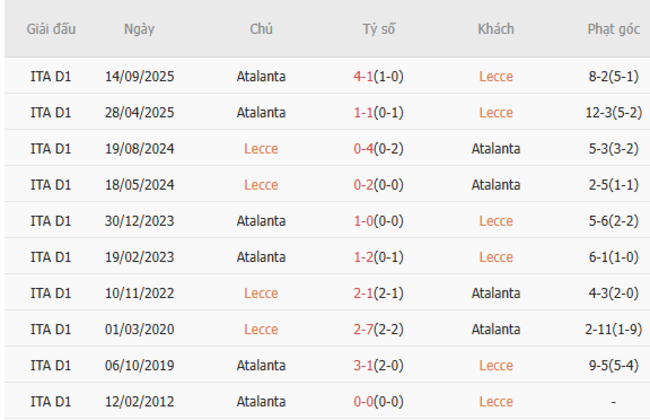Image resolution: width=650 pixels, height=420 pixels.
Task: Open the 0-0(0-0) match from 2012
Action: pyautogui.click(x=378, y=401)
